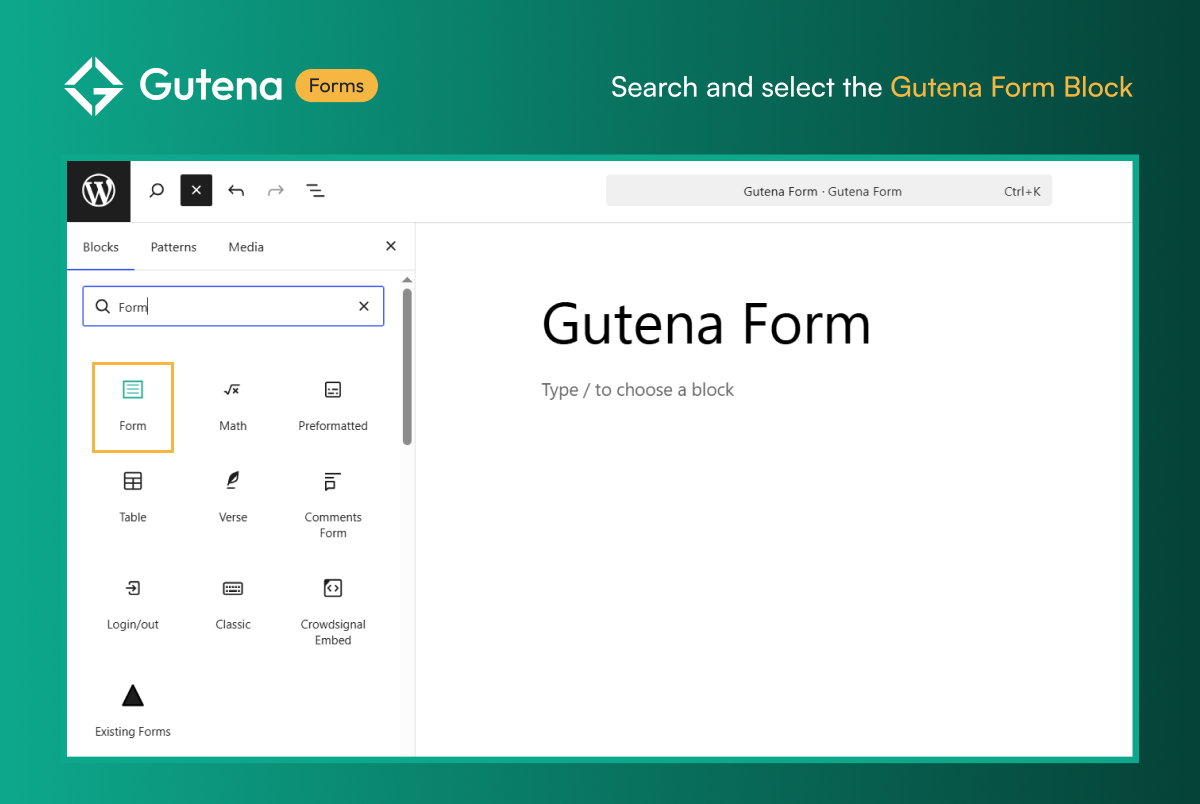Switch to the Blocks tab
This screenshot has width=1200, height=804.
coord(101,247)
